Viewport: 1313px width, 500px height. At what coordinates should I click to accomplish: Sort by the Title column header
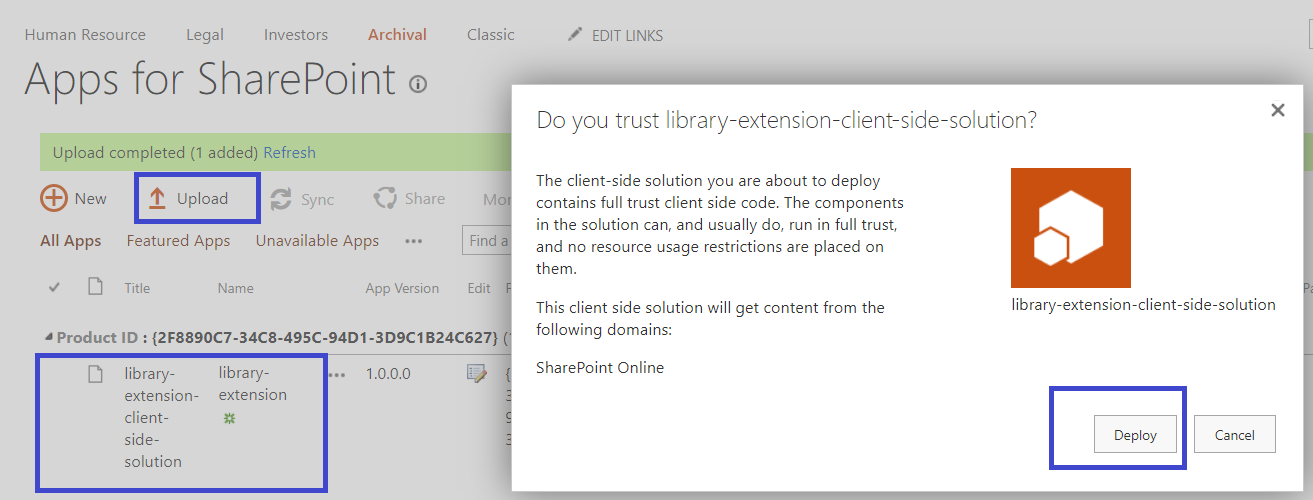click(x=137, y=288)
